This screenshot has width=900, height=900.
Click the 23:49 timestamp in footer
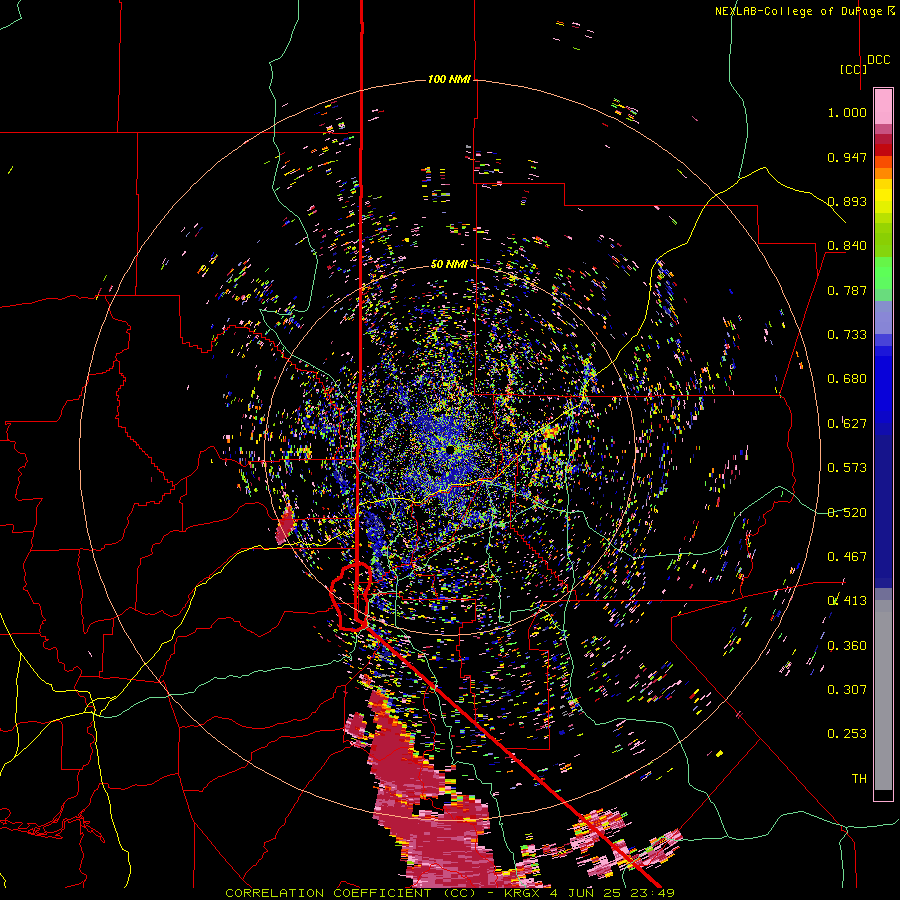click(655, 893)
